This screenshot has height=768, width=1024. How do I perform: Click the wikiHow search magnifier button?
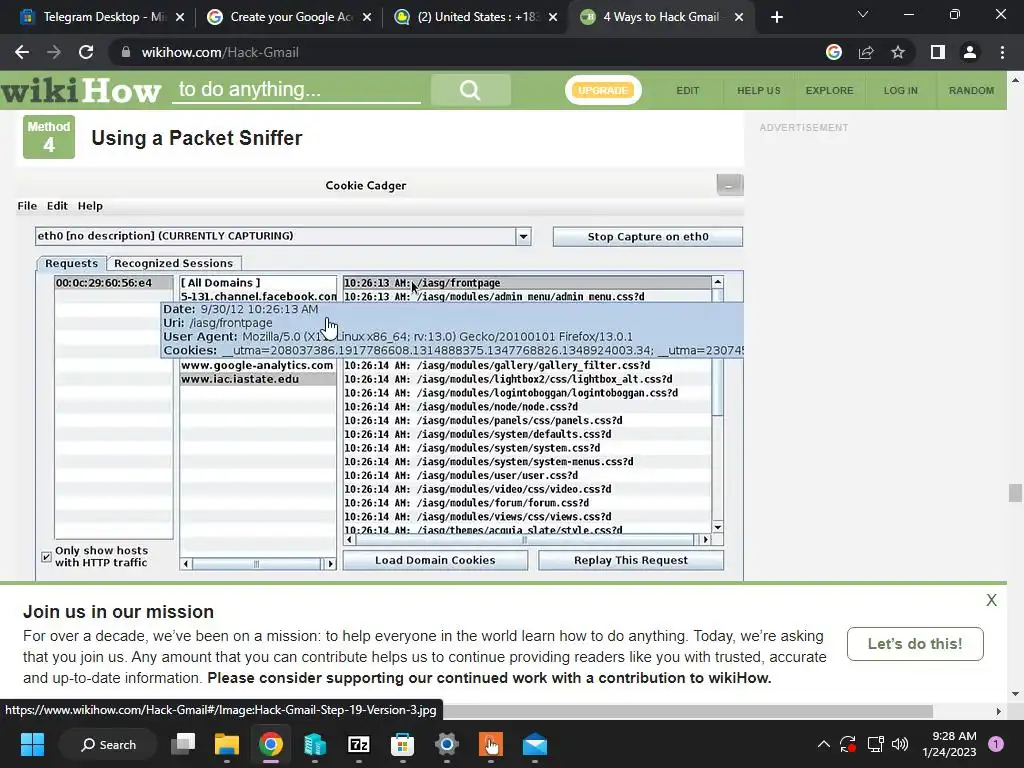[x=470, y=90]
